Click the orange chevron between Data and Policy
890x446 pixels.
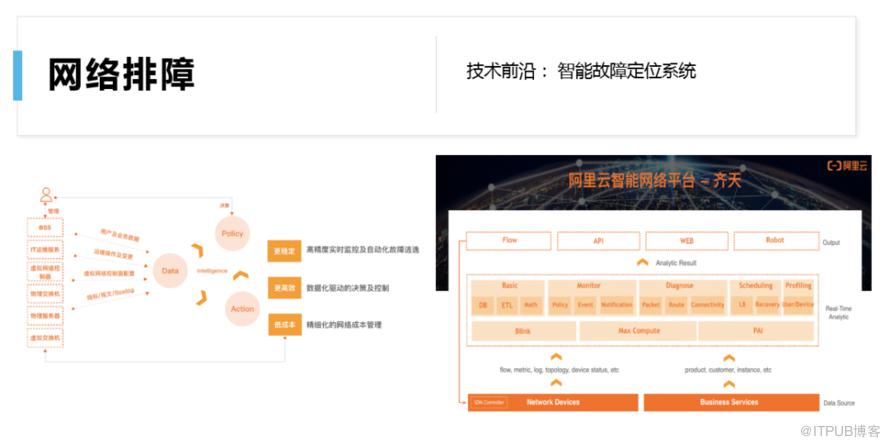[198, 250]
